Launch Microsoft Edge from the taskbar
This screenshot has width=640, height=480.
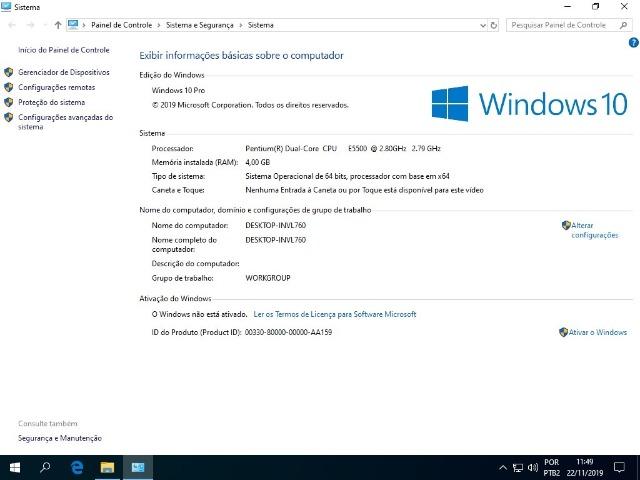tap(76, 467)
